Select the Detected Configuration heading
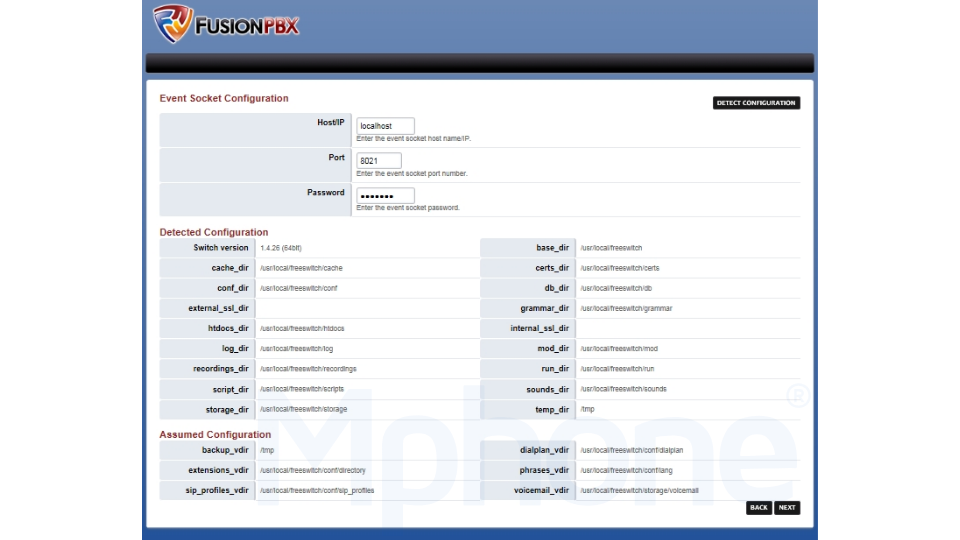Screen dimensions: 960x540 pos(214,232)
